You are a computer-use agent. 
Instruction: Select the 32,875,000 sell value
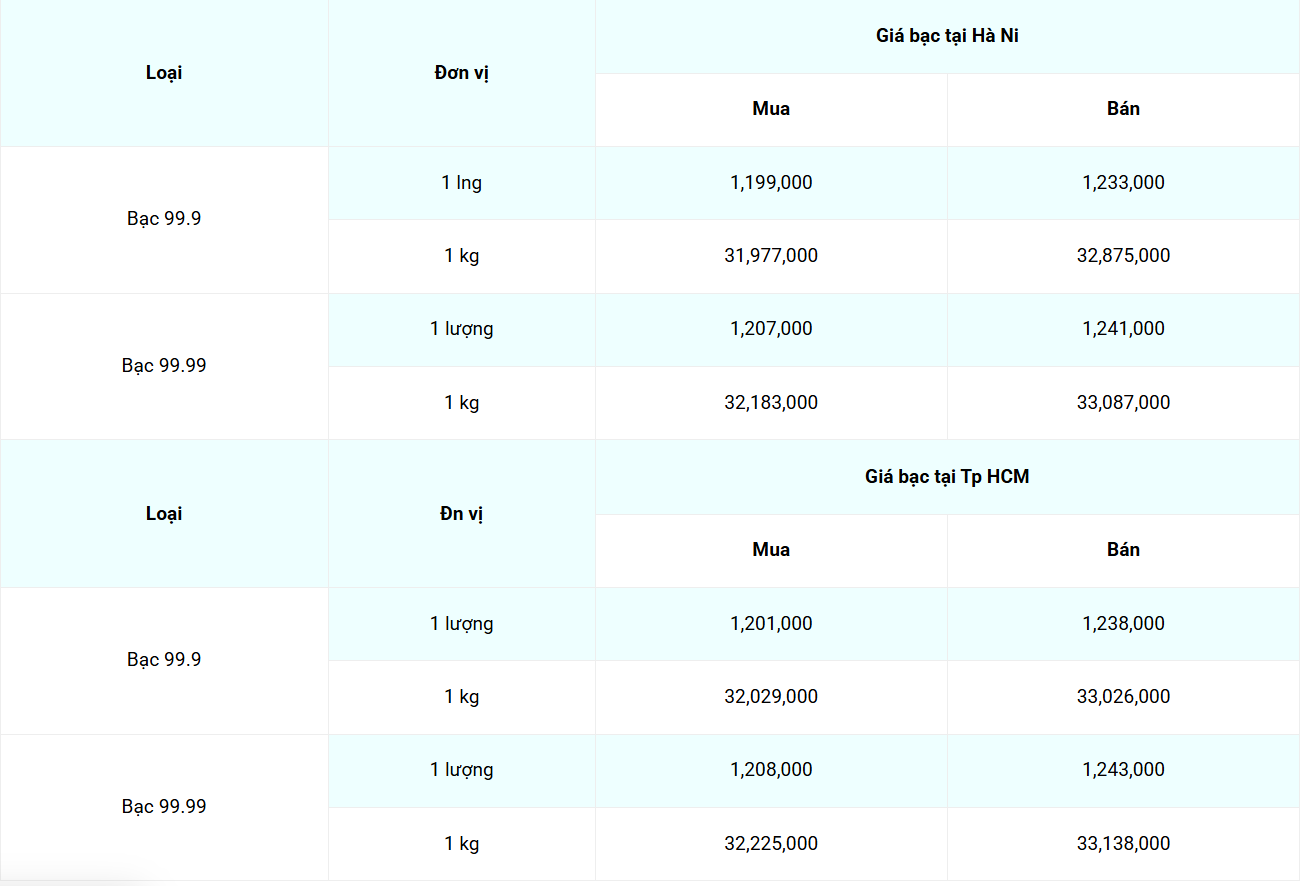click(x=1123, y=256)
